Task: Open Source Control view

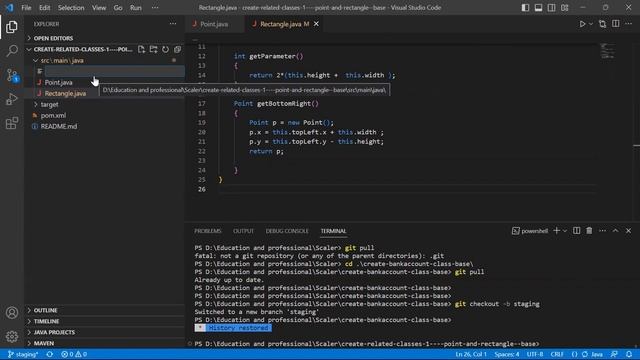Action: [x=12, y=75]
